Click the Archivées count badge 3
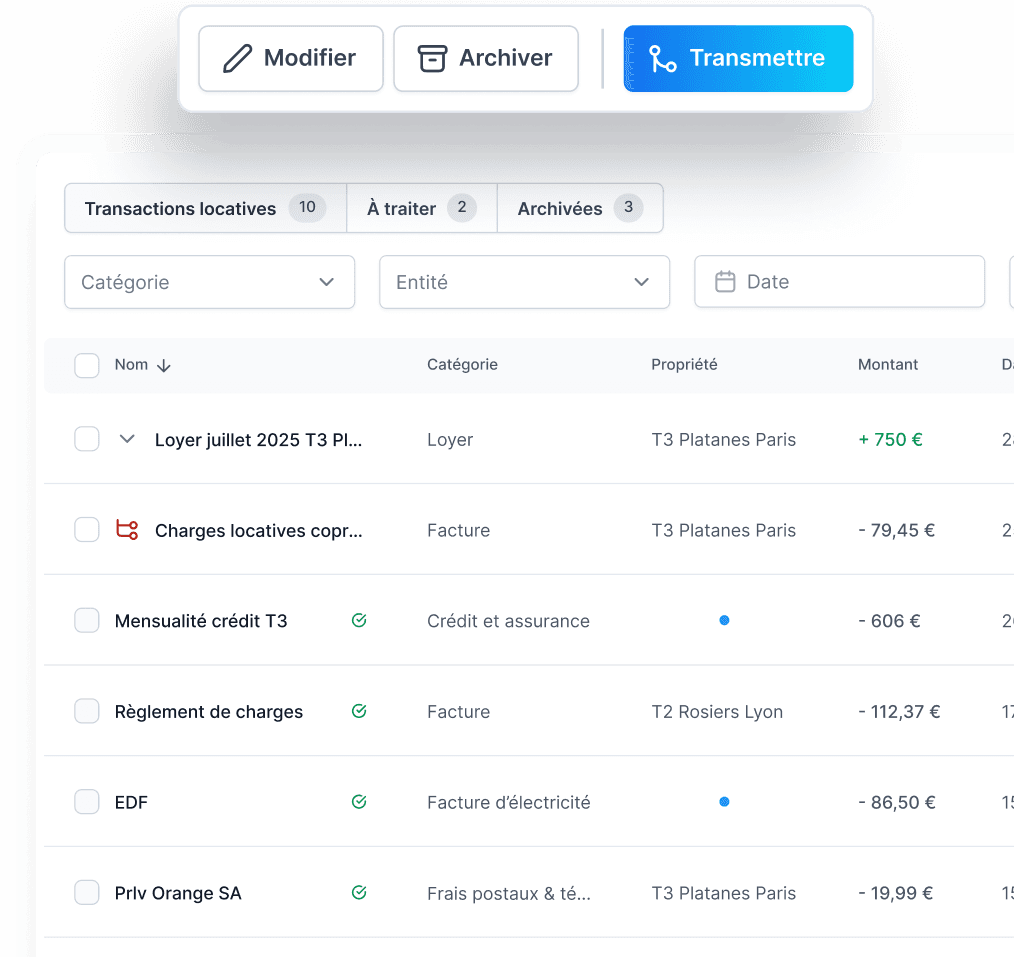Viewport: 1014px width, 957px height. click(x=629, y=208)
